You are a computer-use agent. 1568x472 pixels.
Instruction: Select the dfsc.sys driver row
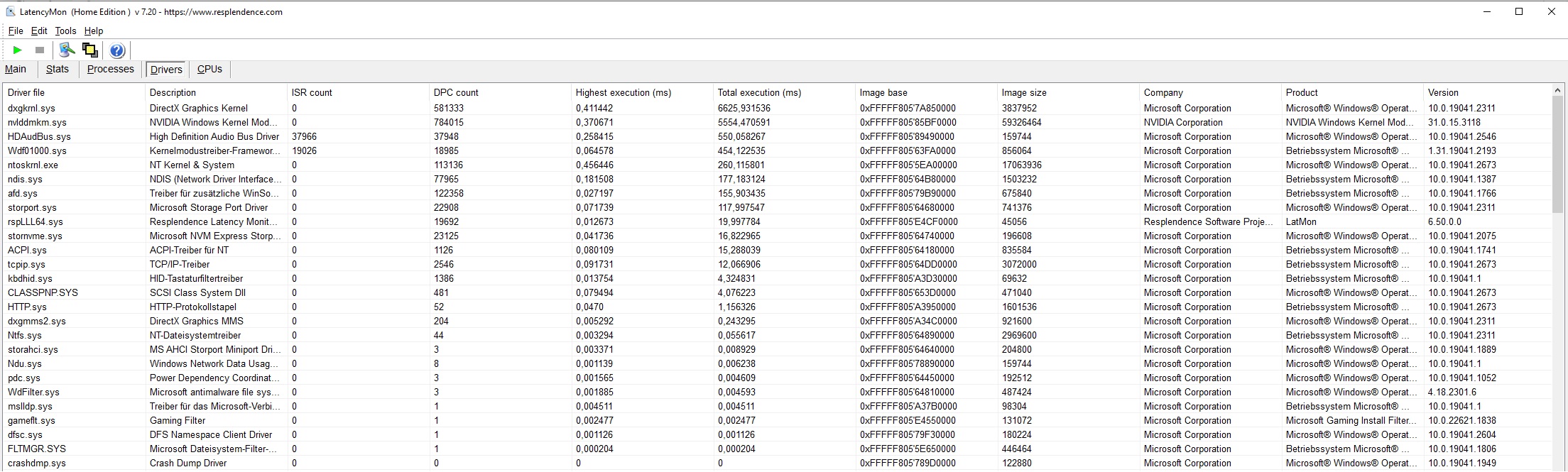click(778, 434)
